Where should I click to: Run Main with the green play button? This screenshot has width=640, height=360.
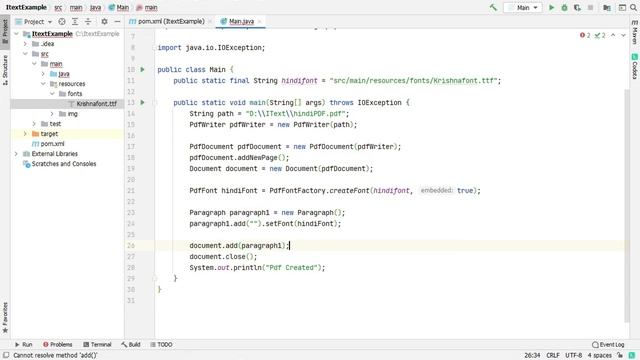point(551,7)
